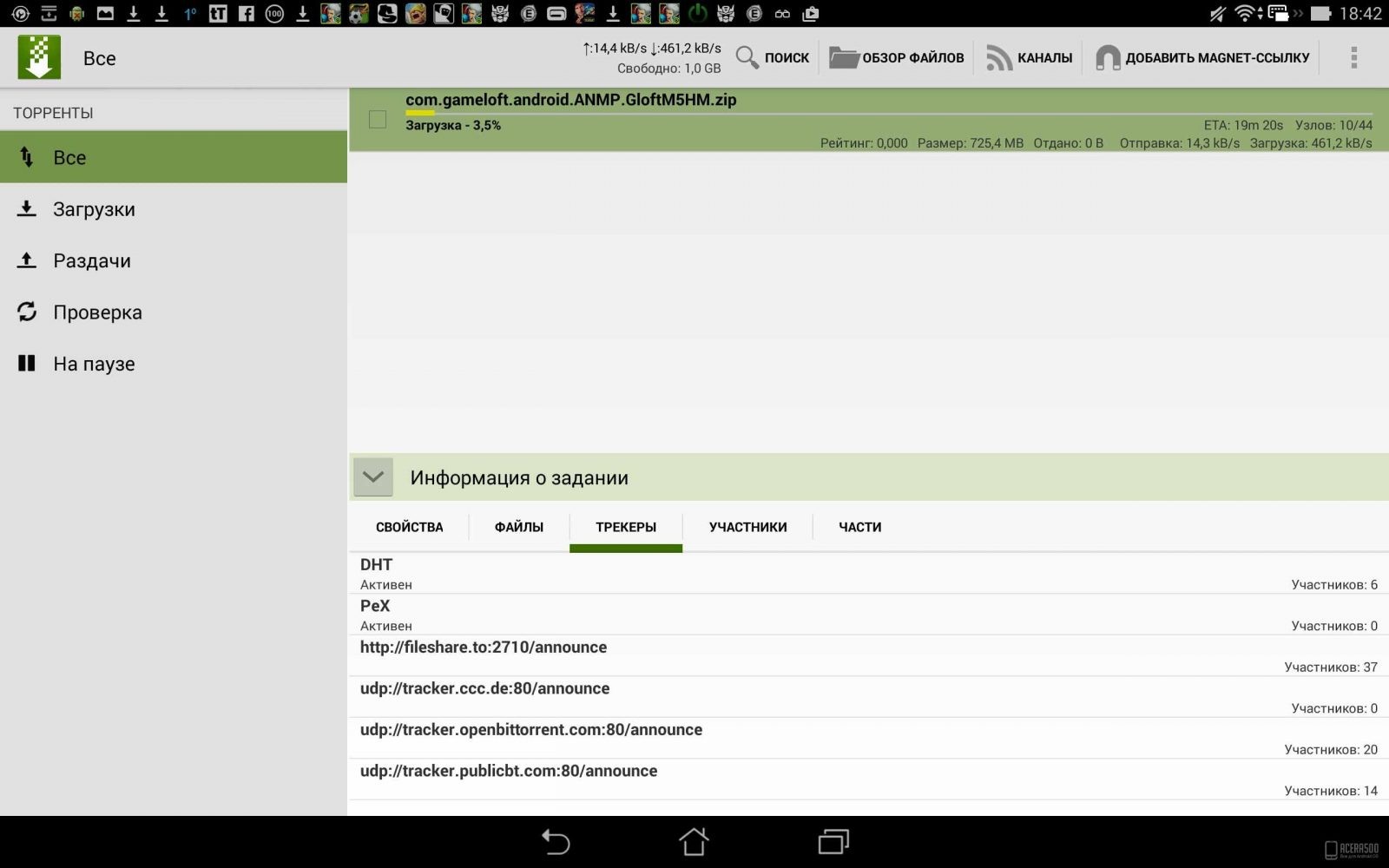Viewport: 1389px width, 868px height.
Task: Tap the soccer ball game notification icon
Action: [359, 13]
